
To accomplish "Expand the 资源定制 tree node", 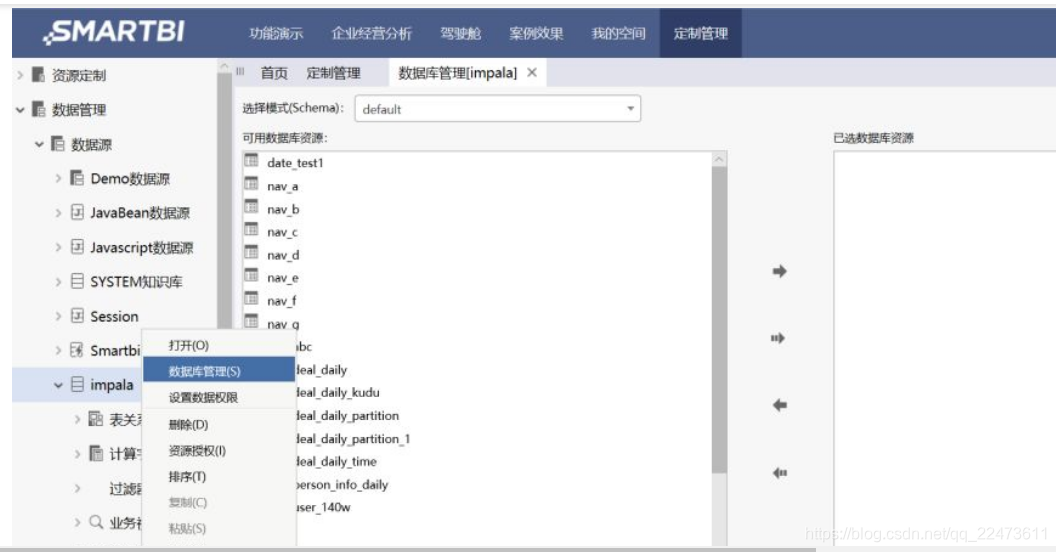I will (x=20, y=75).
